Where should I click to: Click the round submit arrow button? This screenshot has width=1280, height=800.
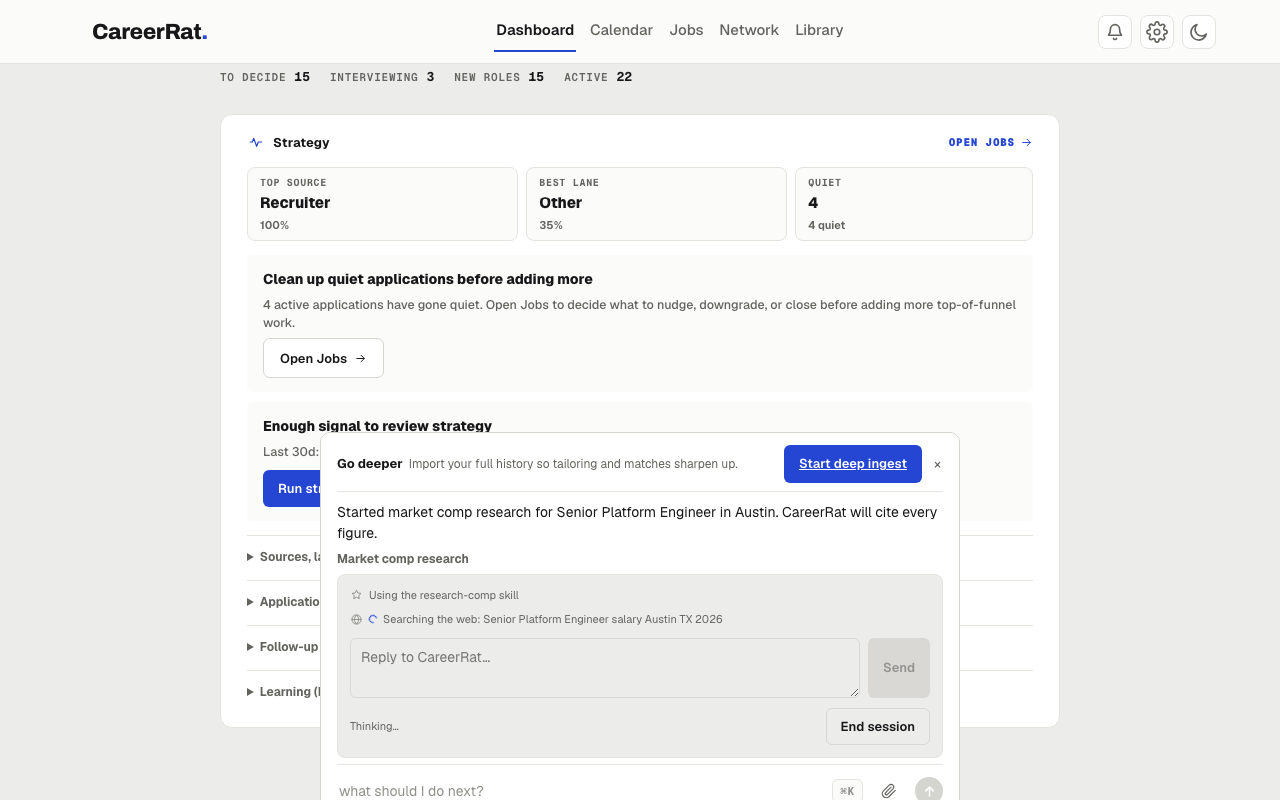[929, 791]
